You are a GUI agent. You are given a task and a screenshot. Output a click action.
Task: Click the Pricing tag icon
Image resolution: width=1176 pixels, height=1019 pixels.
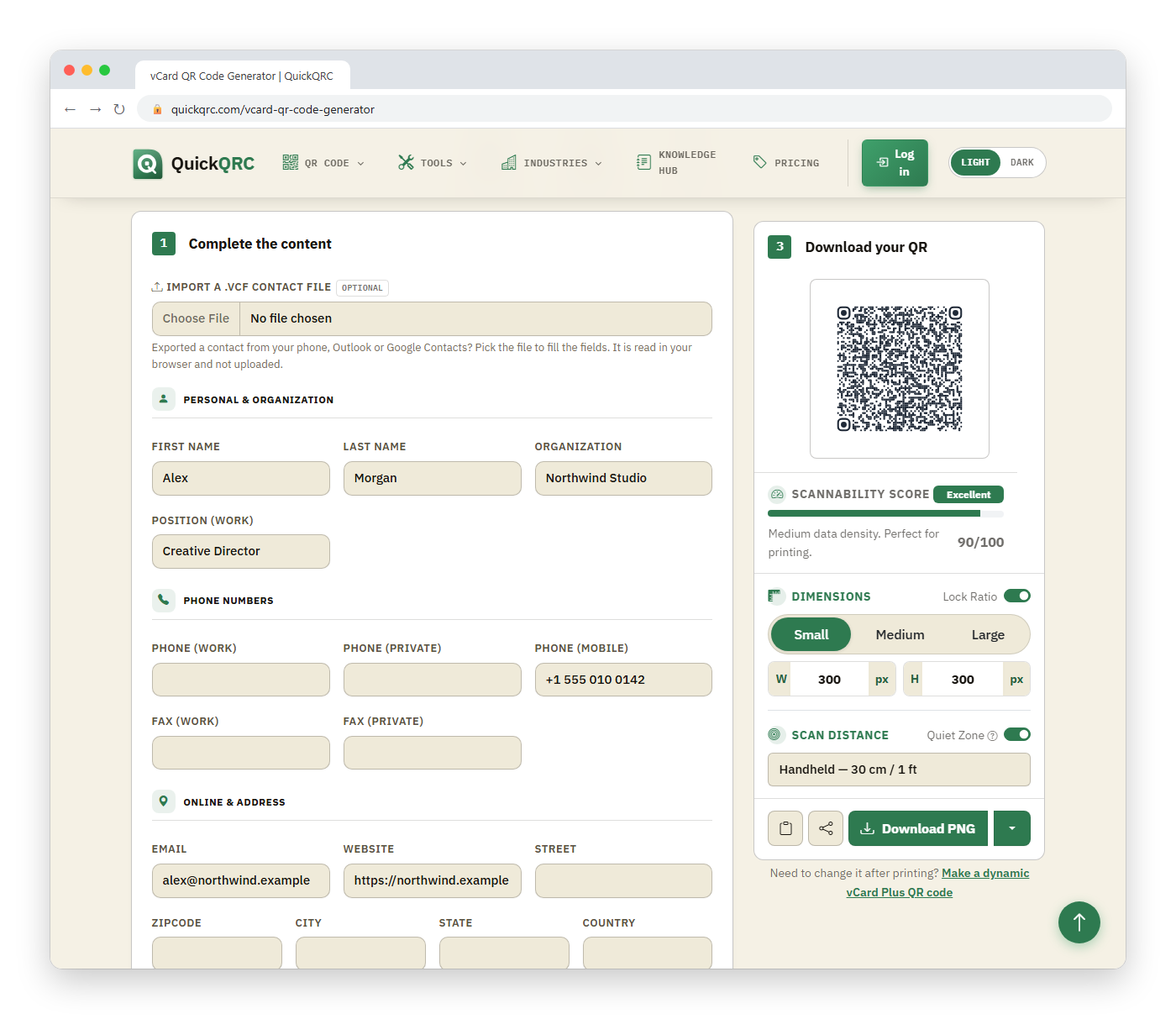(x=759, y=162)
